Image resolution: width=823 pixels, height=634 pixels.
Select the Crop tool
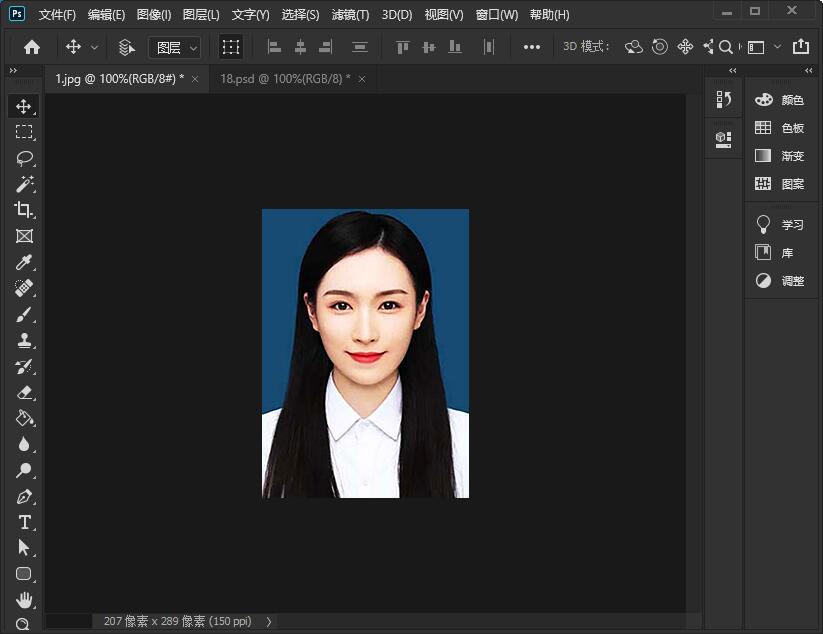(24, 210)
